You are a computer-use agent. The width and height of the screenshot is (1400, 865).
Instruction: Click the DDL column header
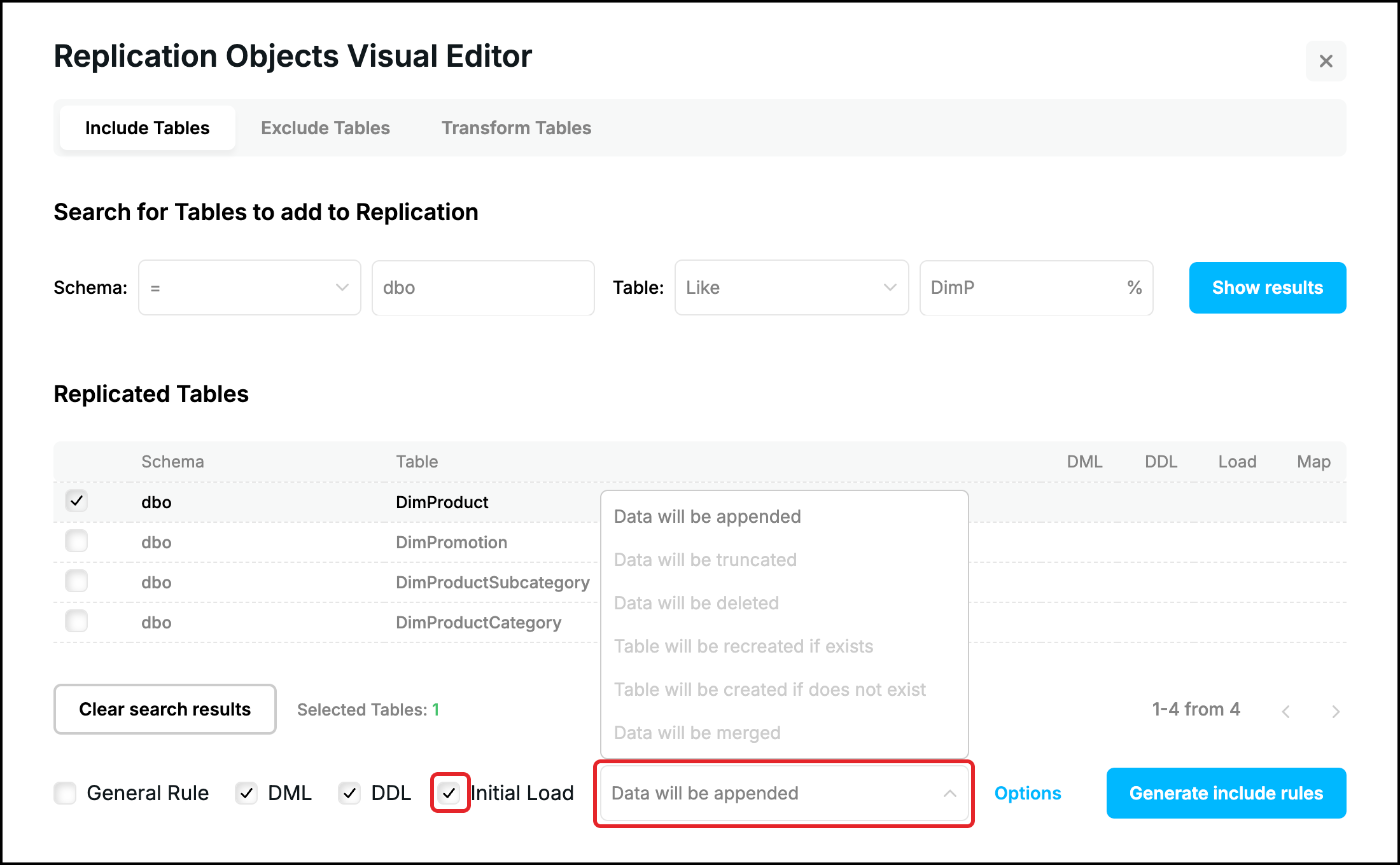tap(1161, 462)
